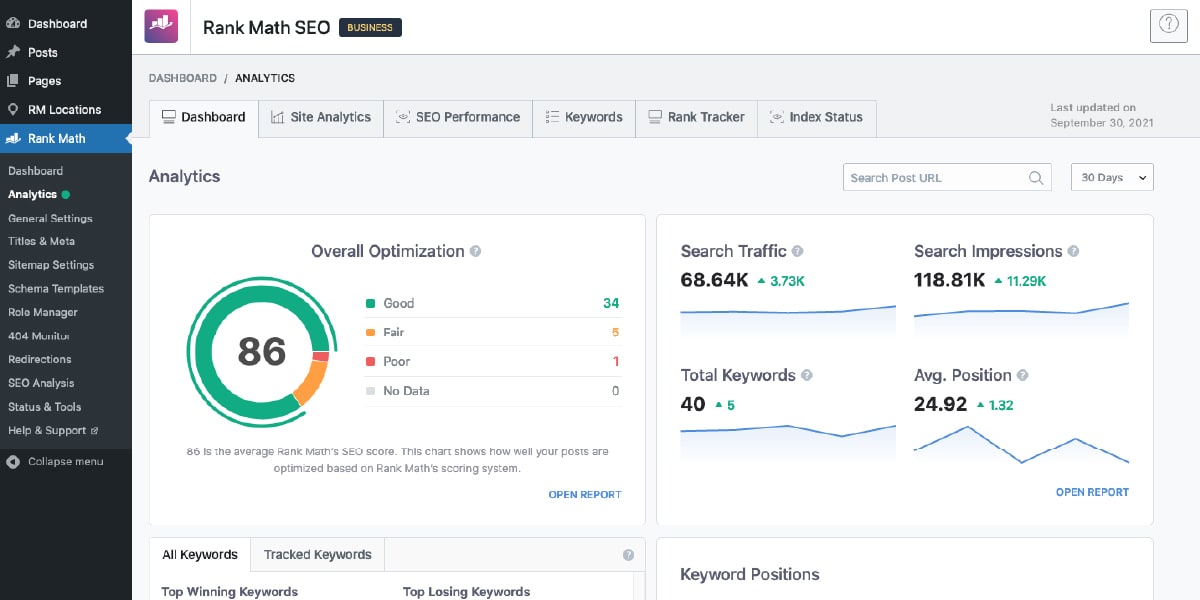1200x600 pixels.
Task: Open SEO Analysis submenu item
Action: pyautogui.click(x=41, y=383)
